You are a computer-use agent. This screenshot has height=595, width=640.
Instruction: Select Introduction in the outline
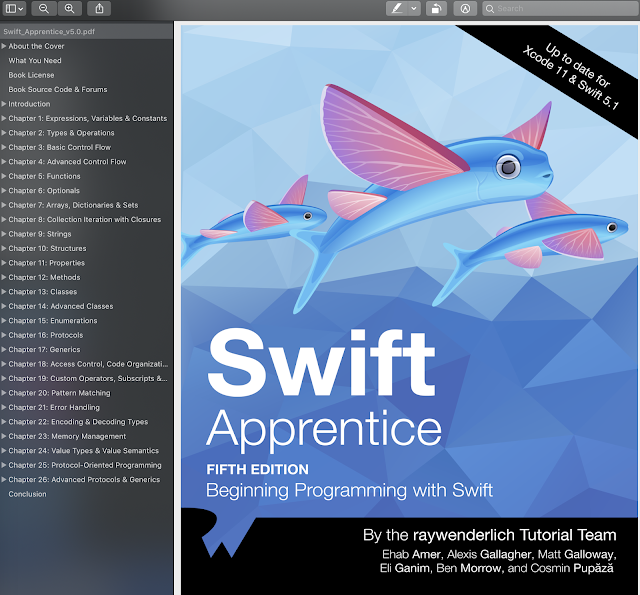click(29, 104)
